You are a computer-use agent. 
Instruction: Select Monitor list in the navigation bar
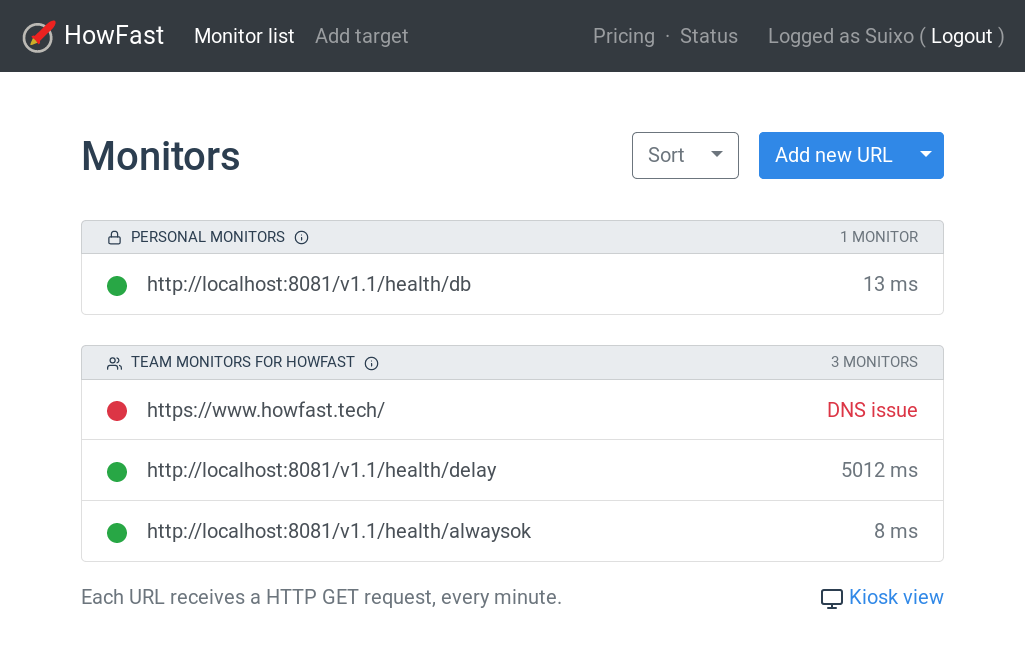tap(244, 36)
